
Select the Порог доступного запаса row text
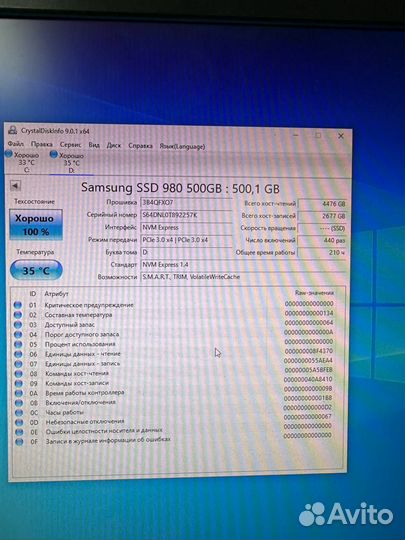(82, 334)
